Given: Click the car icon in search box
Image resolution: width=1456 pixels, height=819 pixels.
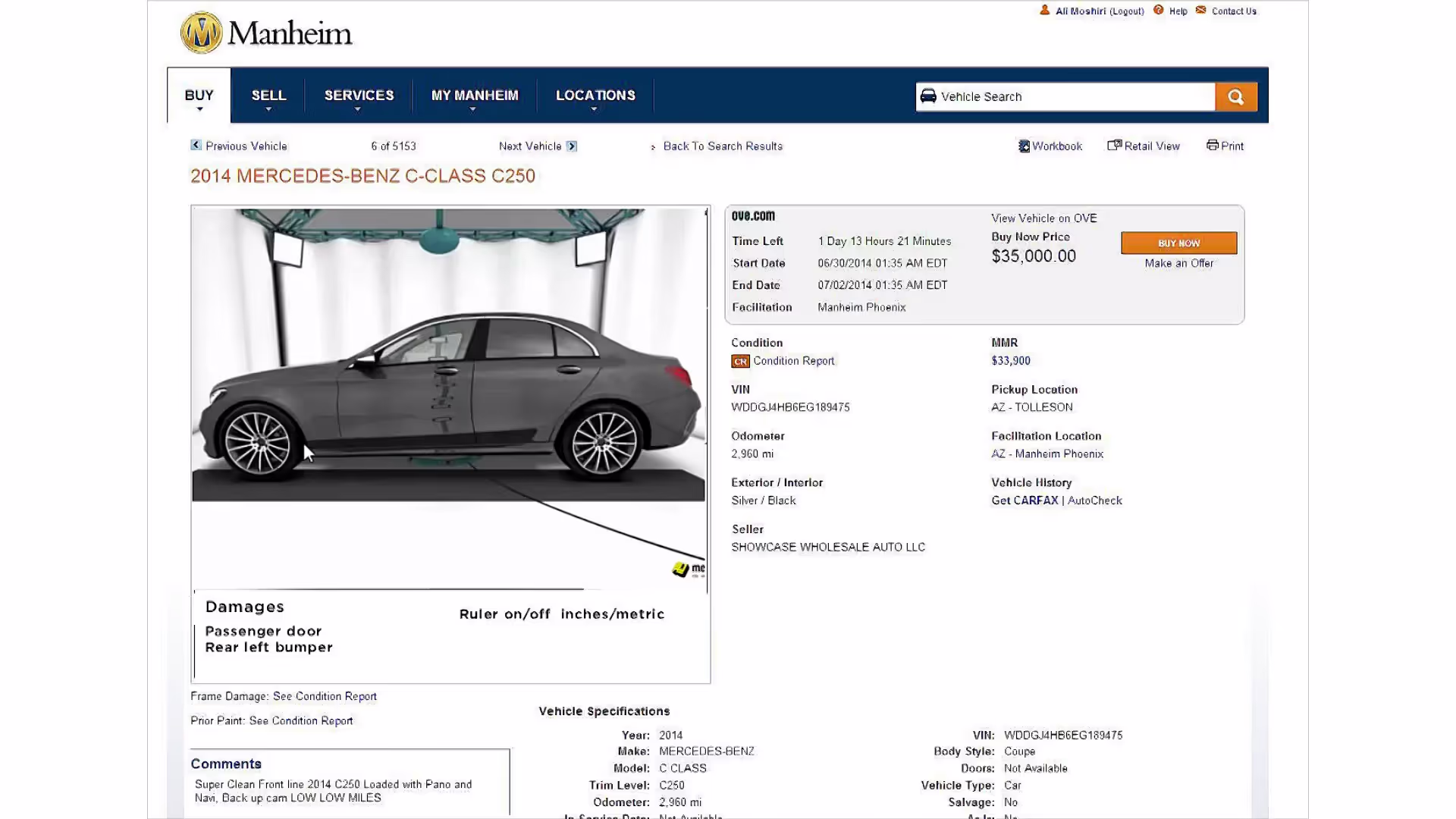Looking at the screenshot, I should coord(928,96).
